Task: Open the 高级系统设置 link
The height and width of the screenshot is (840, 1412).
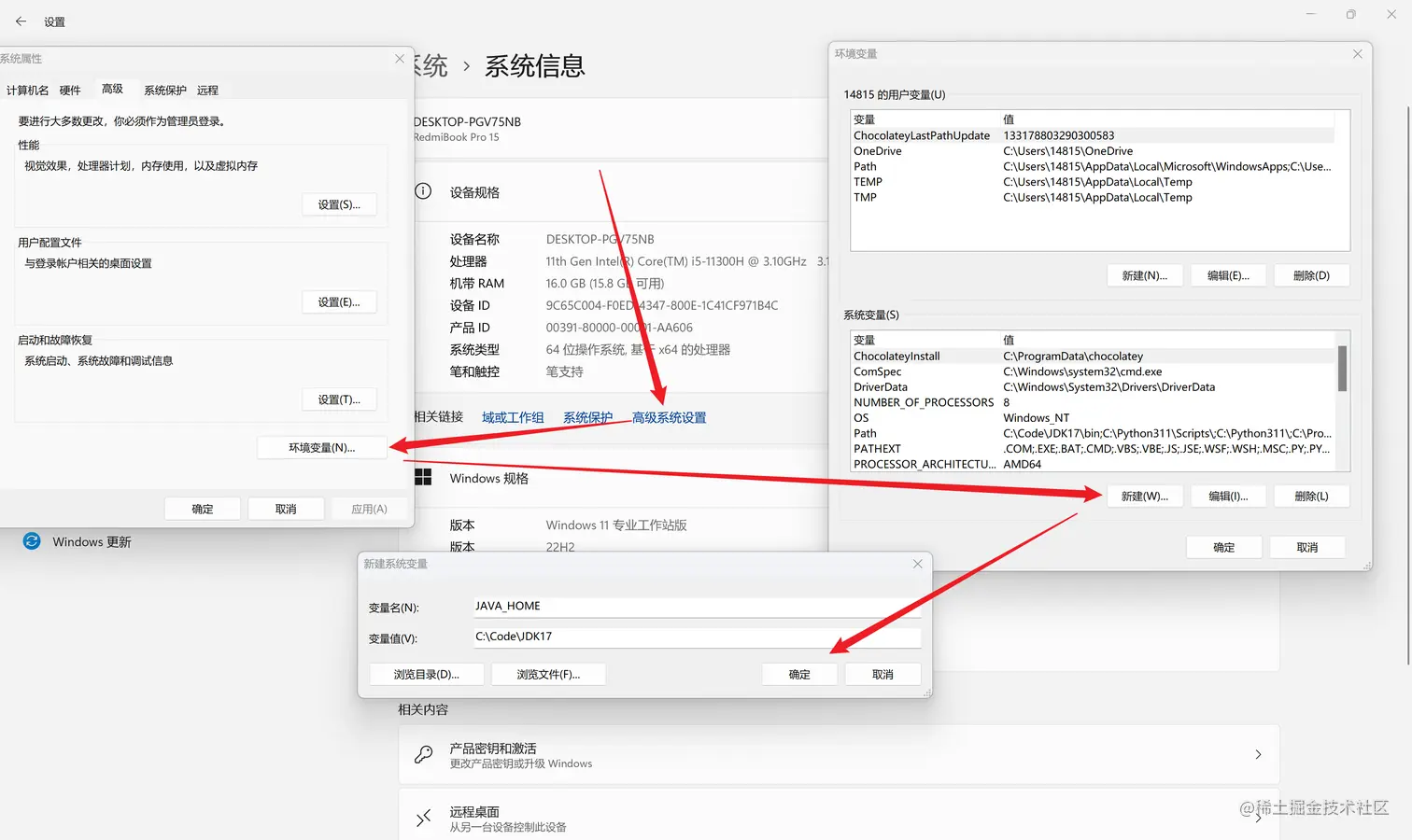Action: coord(669,417)
